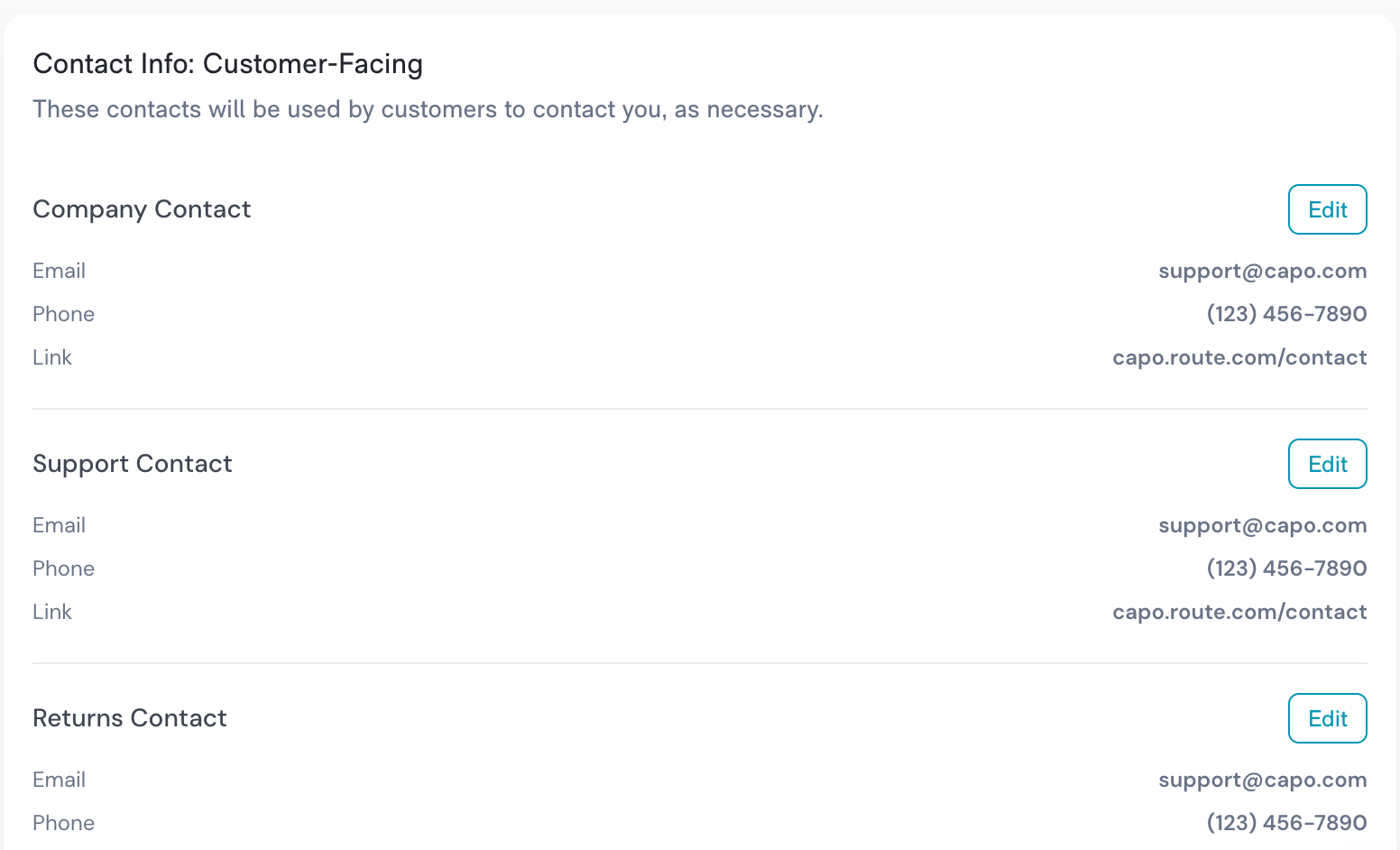Click the Link label under Company Contact
The image size is (1400, 850).
tap(52, 357)
